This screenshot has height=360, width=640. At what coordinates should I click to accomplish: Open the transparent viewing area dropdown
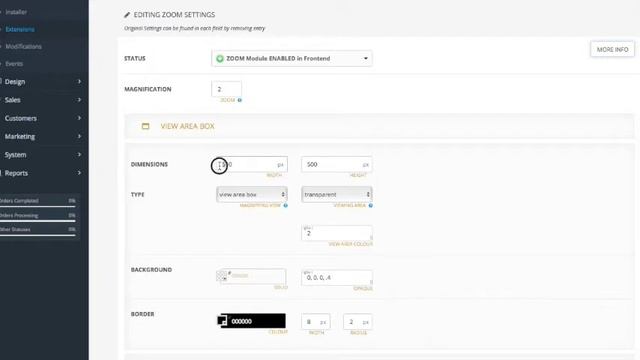click(x=337, y=194)
